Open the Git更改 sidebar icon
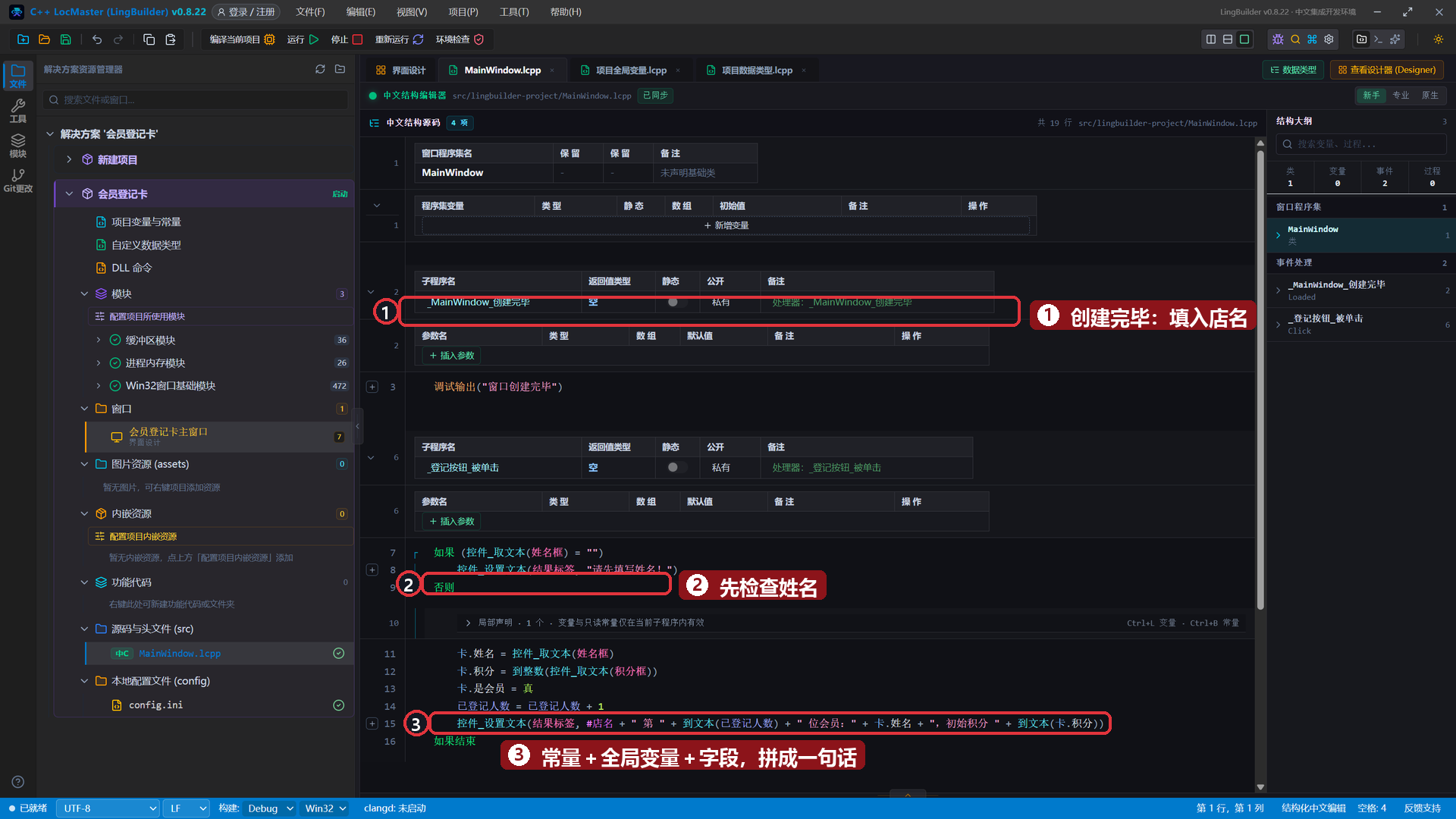The width and height of the screenshot is (1456, 819). pos(18,180)
